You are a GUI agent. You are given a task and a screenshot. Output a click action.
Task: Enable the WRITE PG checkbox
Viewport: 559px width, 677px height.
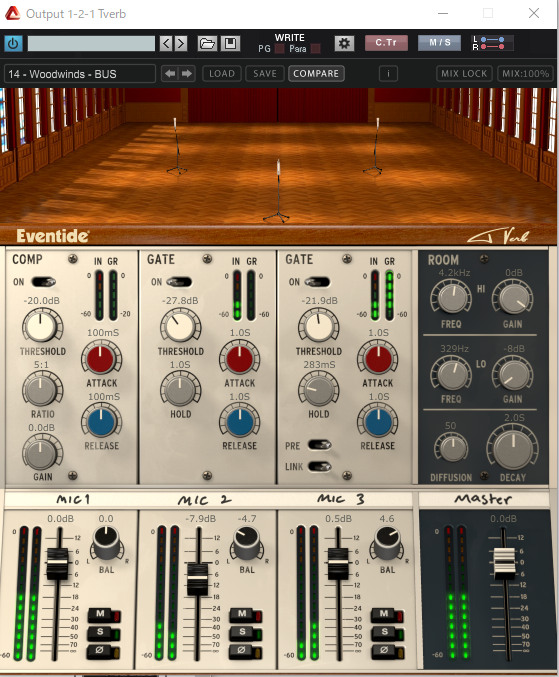tap(279, 49)
